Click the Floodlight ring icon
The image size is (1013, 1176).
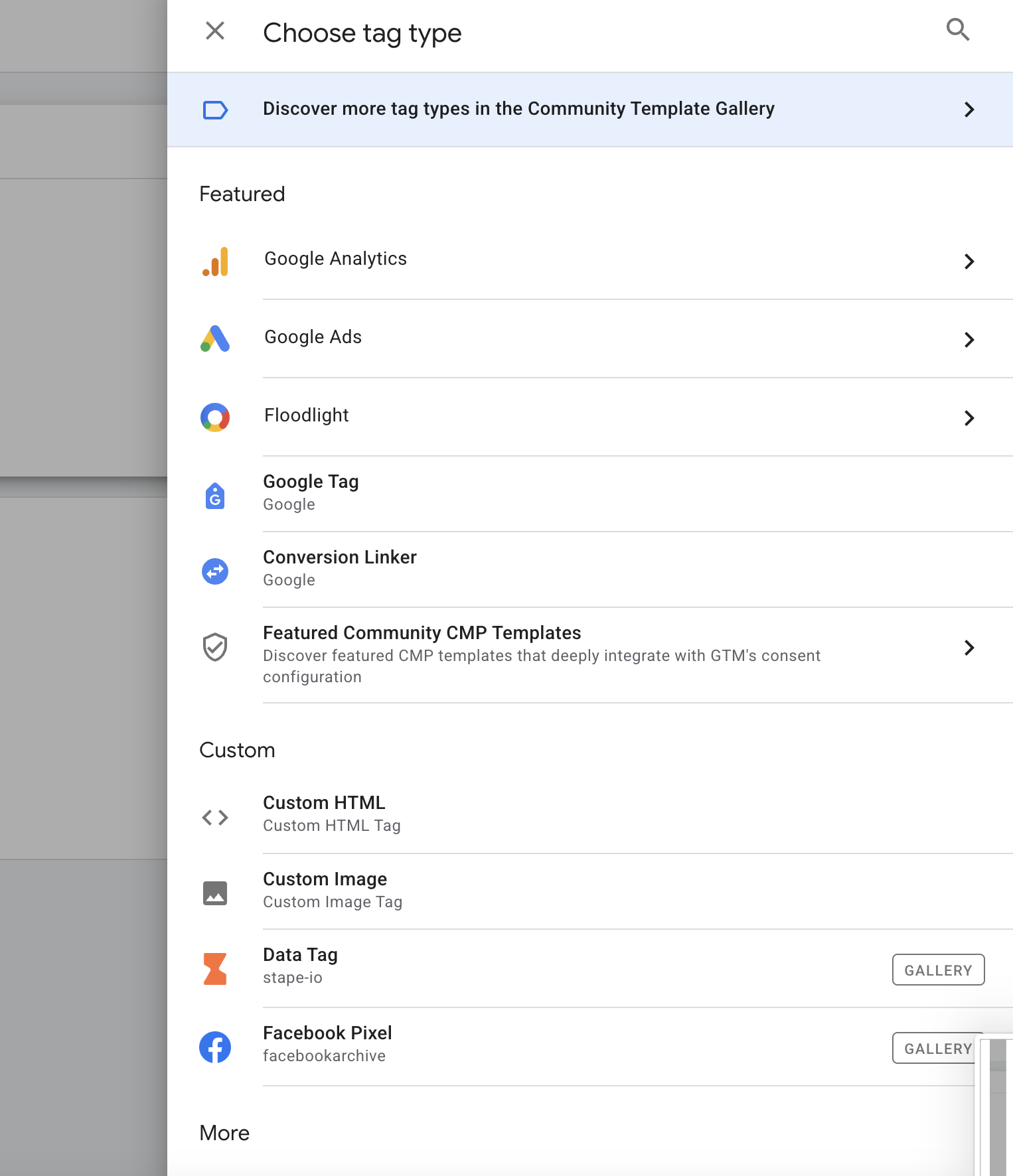click(x=215, y=417)
